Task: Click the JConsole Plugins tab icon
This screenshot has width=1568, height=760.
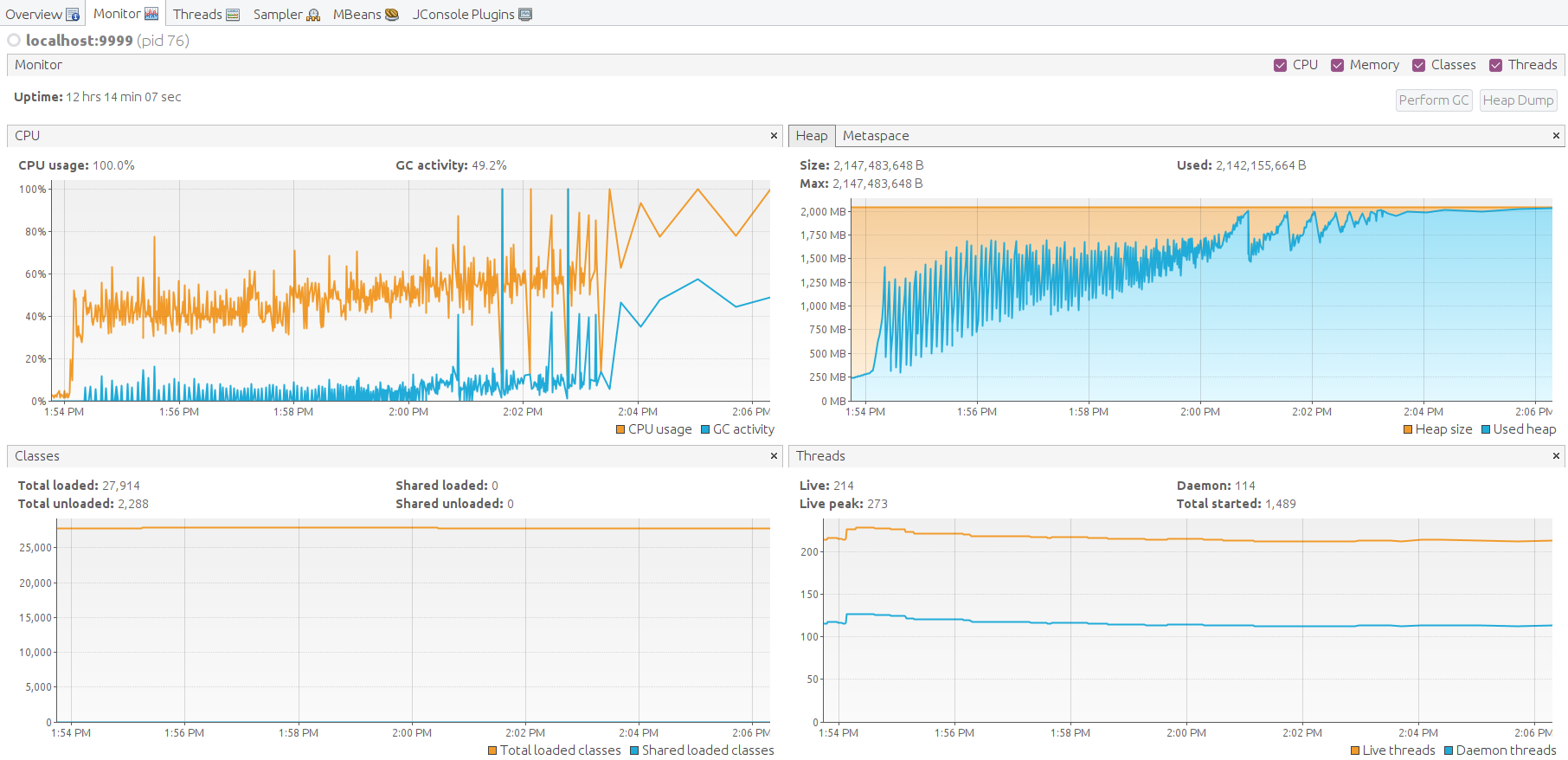Action: tap(525, 15)
